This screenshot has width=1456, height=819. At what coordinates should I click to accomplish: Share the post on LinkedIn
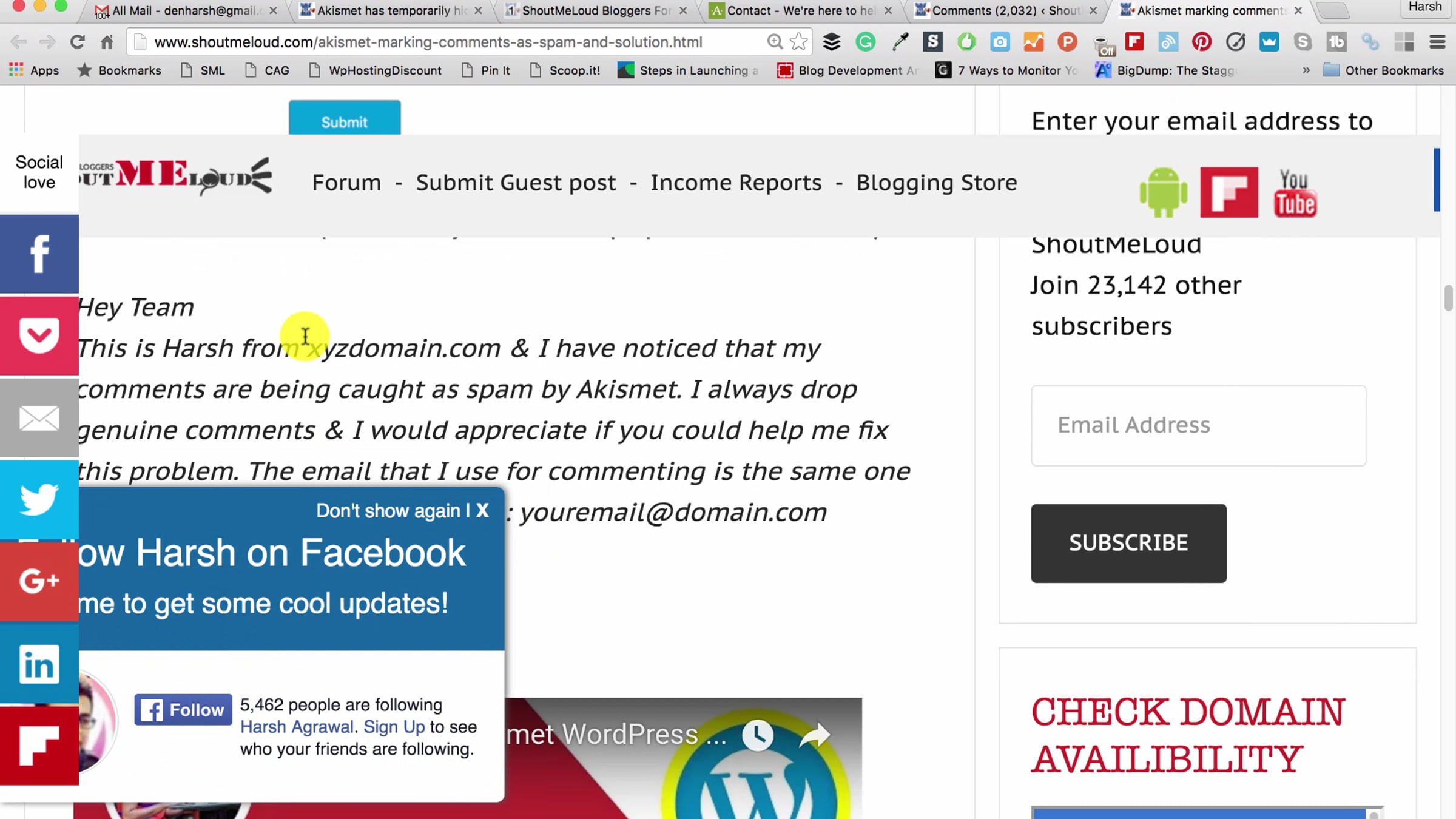39,664
